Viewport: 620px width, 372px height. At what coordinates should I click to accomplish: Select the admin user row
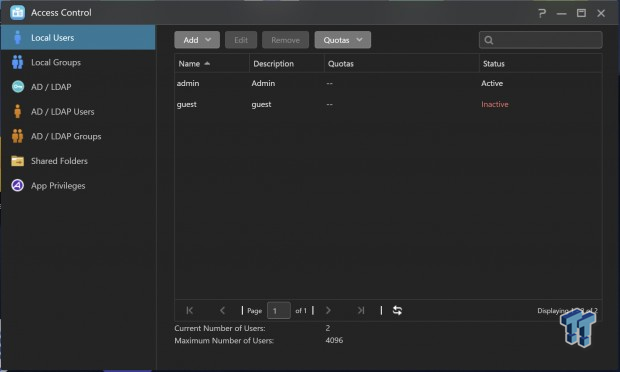coord(388,83)
